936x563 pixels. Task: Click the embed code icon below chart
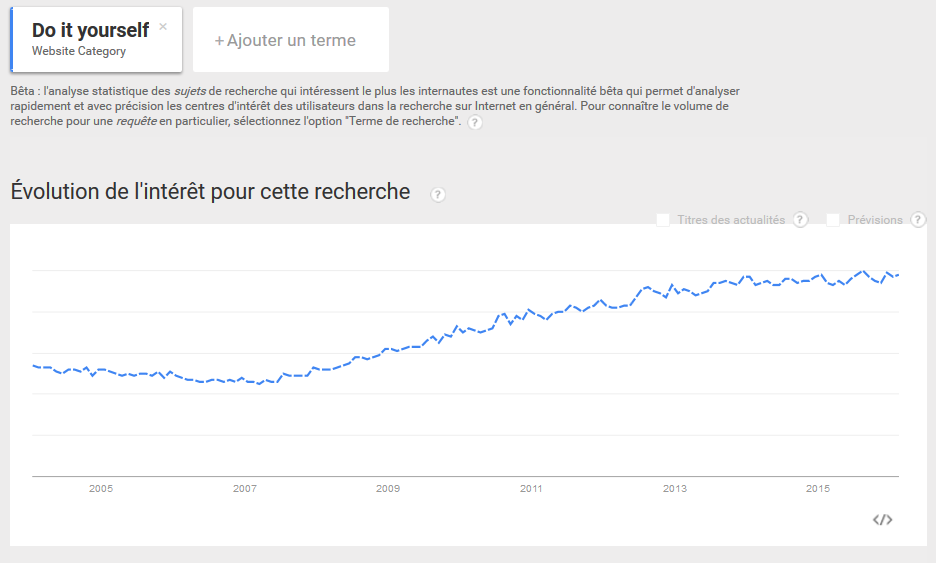882,519
